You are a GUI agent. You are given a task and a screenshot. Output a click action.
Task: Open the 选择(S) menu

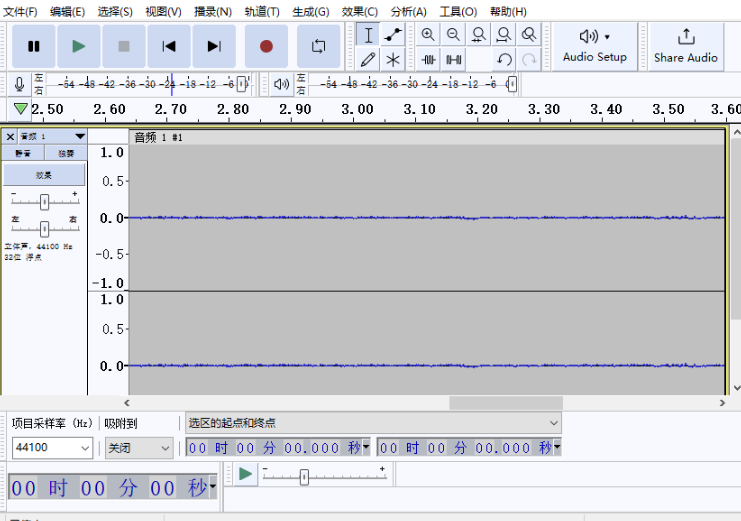[115, 11]
